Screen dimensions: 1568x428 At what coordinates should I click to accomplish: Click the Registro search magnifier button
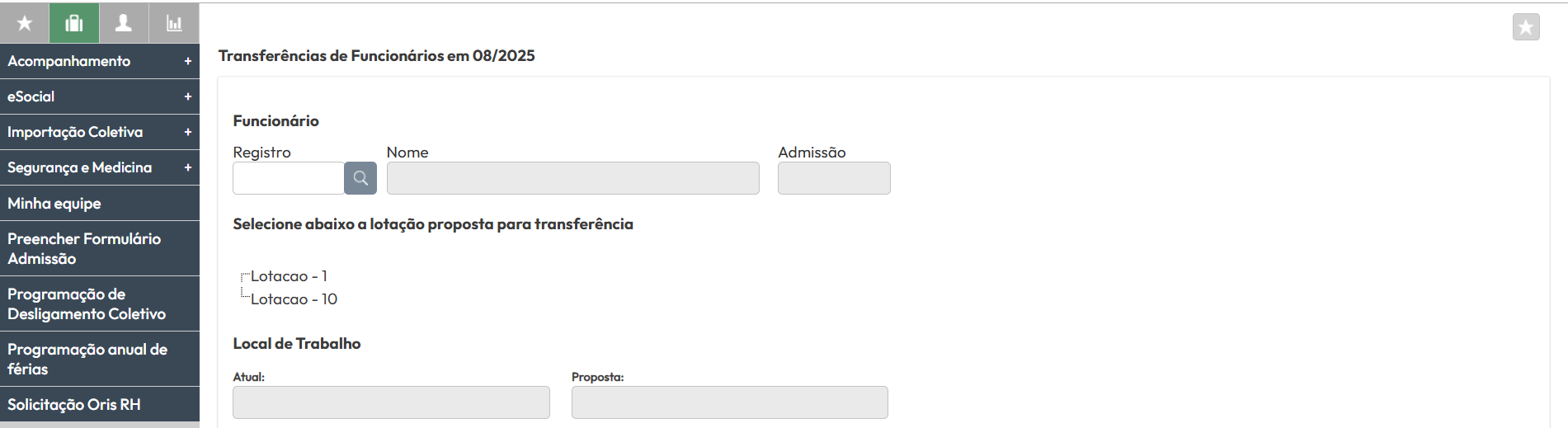click(x=360, y=178)
